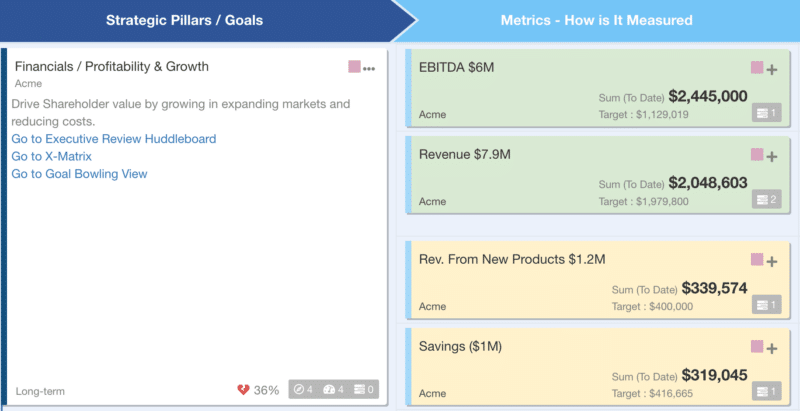Open the list count badge on Revenue card
This screenshot has width=800, height=411.
click(x=766, y=200)
